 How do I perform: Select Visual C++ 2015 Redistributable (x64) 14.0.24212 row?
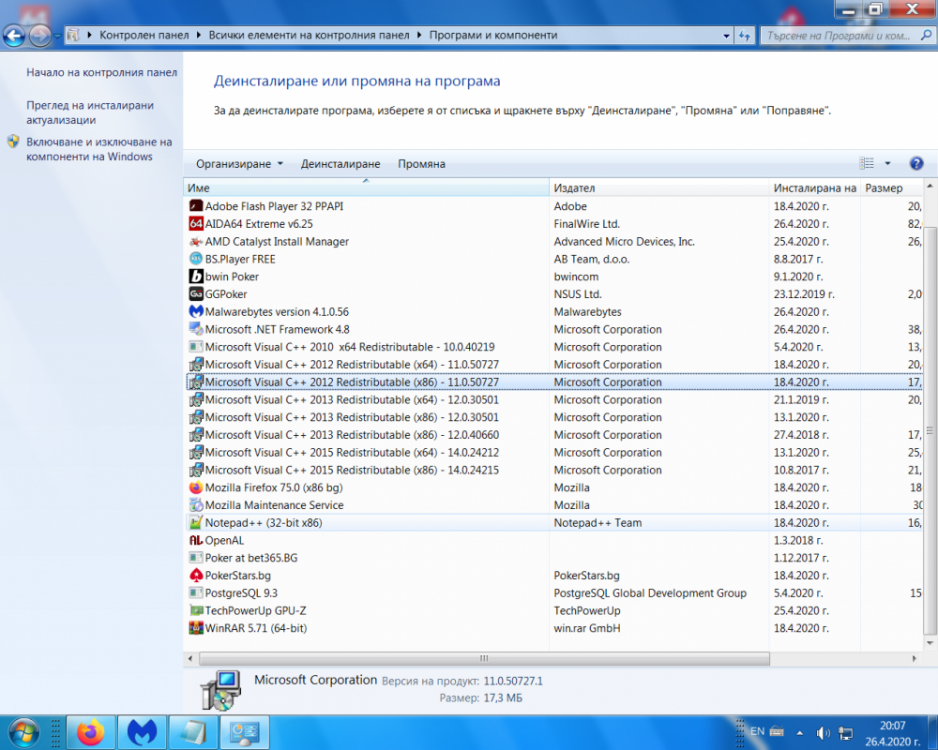tap(554, 452)
